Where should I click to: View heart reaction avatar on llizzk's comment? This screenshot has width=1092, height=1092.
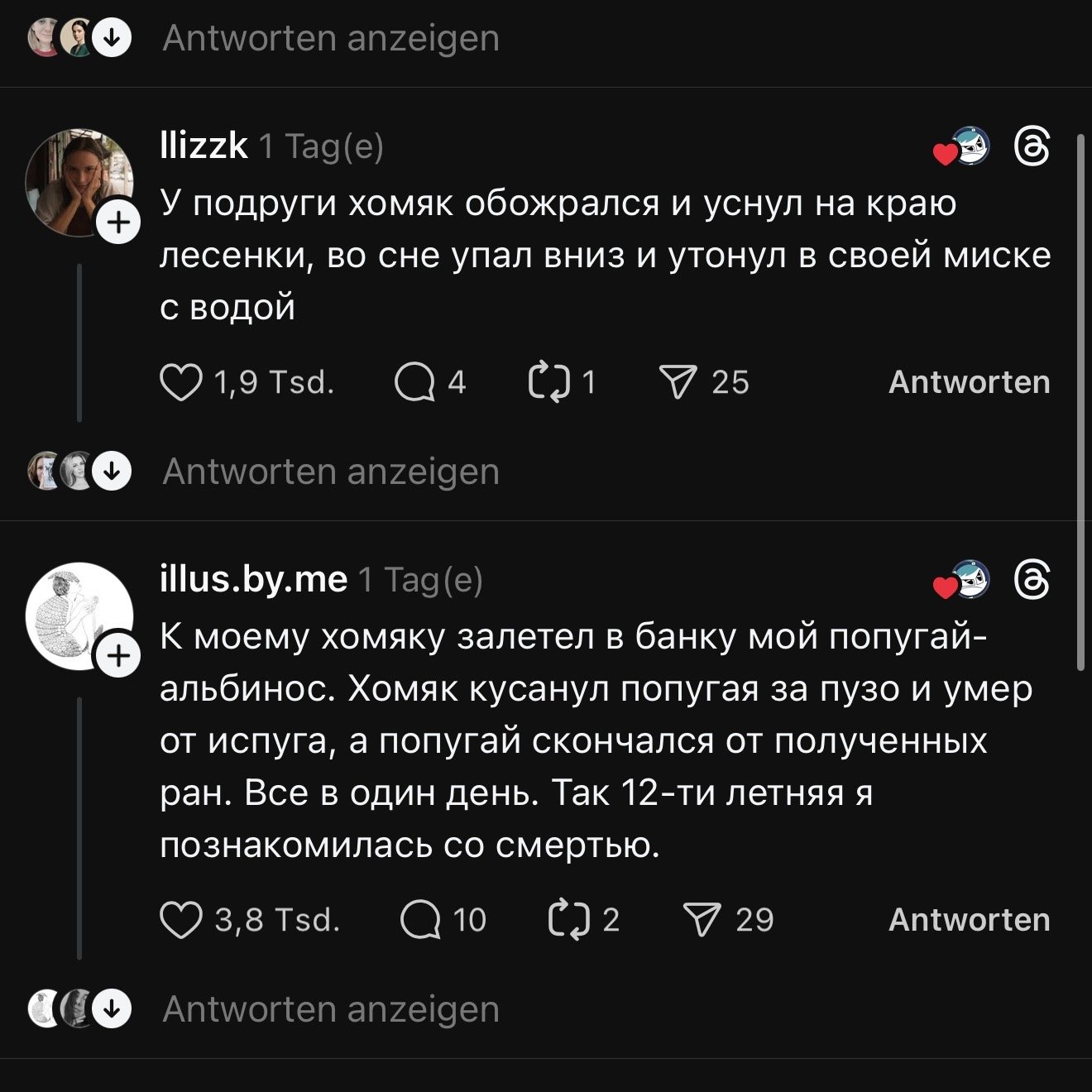coord(962,149)
